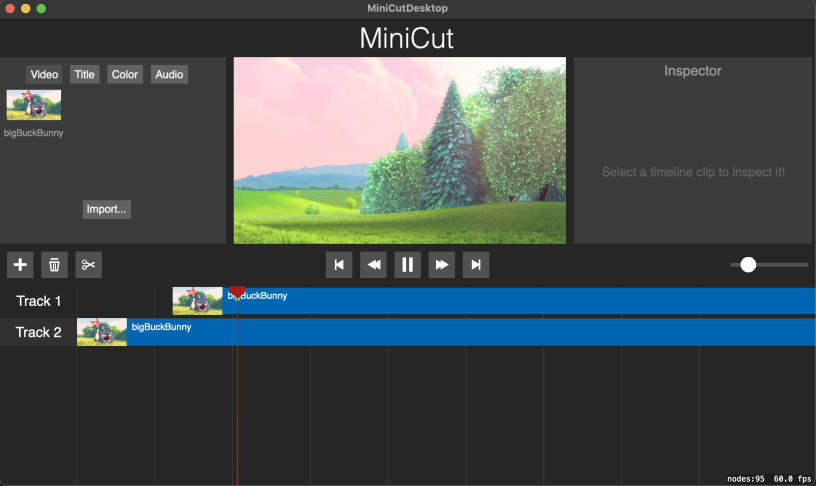Image resolution: width=816 pixels, height=486 pixels.
Task: Select the bigBuckBunny thumbnail in the media library
Action: pos(34,105)
